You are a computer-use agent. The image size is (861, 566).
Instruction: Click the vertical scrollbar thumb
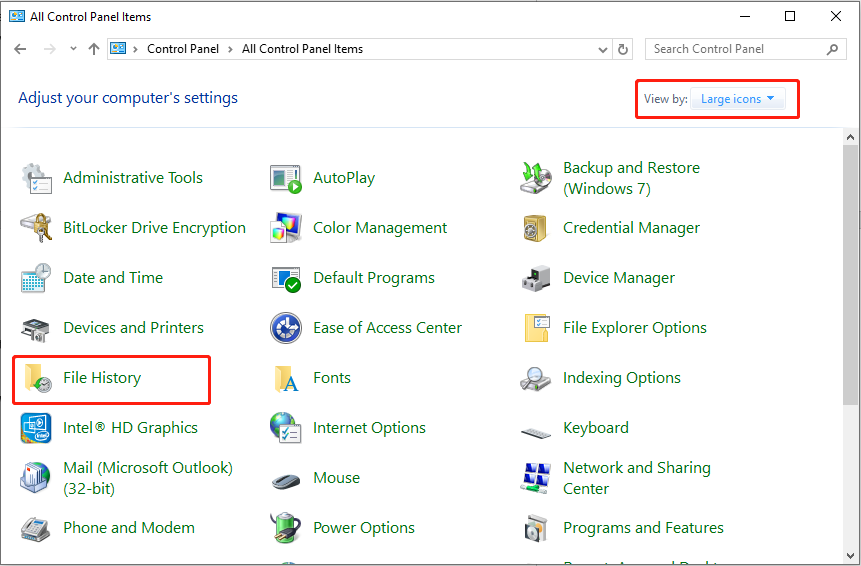point(851,274)
